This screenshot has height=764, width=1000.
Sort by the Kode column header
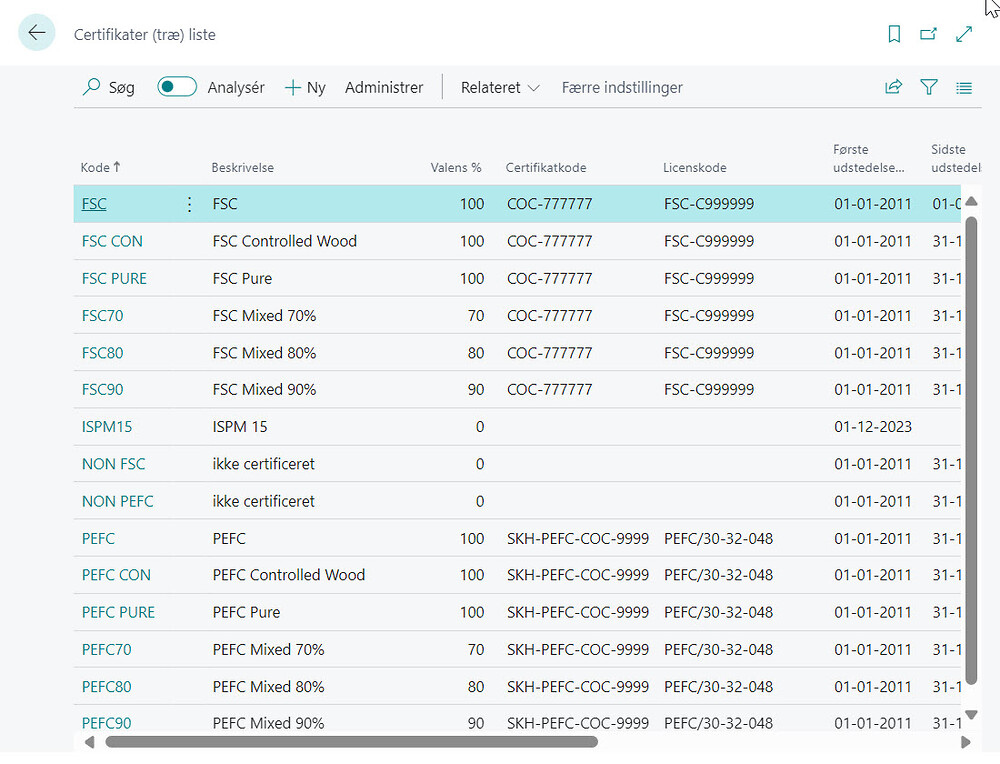tap(100, 167)
